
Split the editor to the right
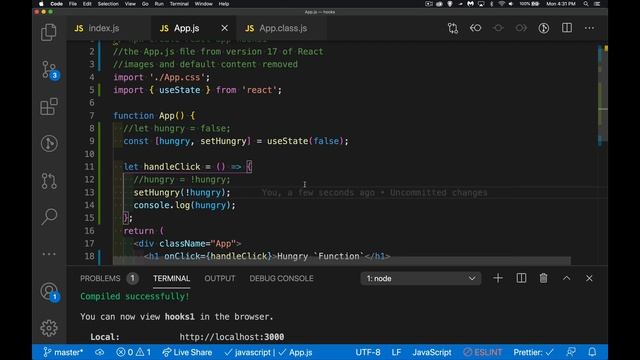[x=567, y=28]
